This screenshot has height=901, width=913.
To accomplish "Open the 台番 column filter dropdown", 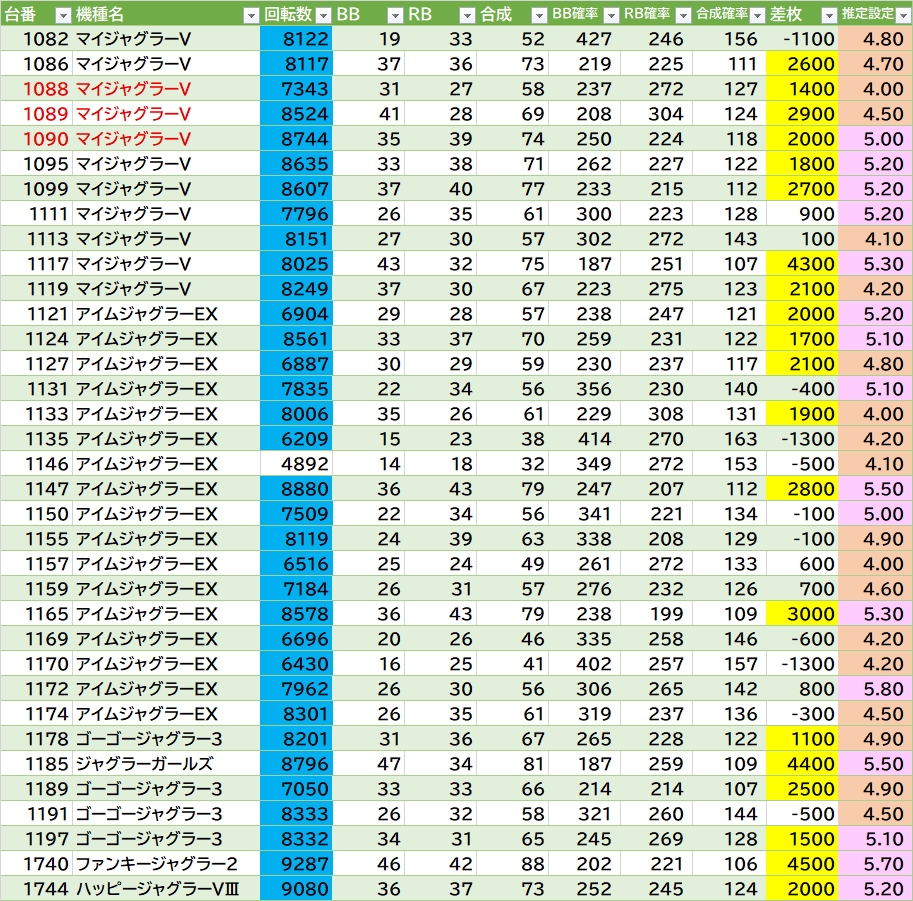I will pyautogui.click(x=63, y=15).
